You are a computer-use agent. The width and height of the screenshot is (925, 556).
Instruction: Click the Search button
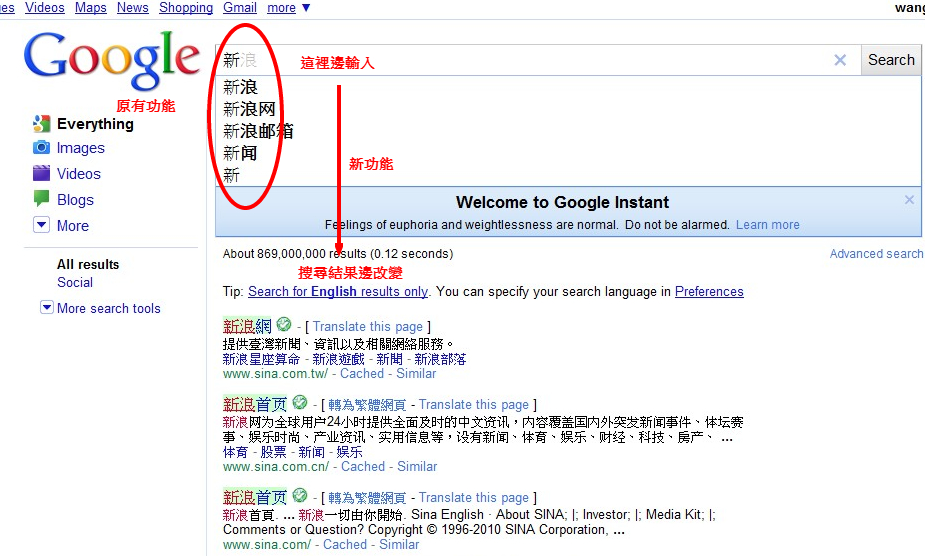coord(891,60)
